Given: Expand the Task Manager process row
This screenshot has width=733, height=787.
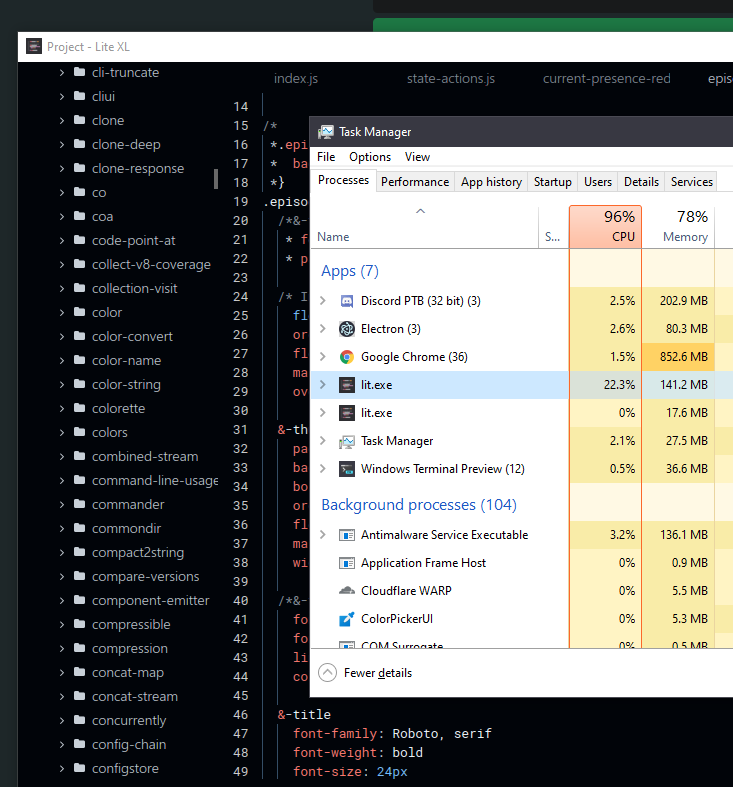Looking at the screenshot, I should [323, 441].
